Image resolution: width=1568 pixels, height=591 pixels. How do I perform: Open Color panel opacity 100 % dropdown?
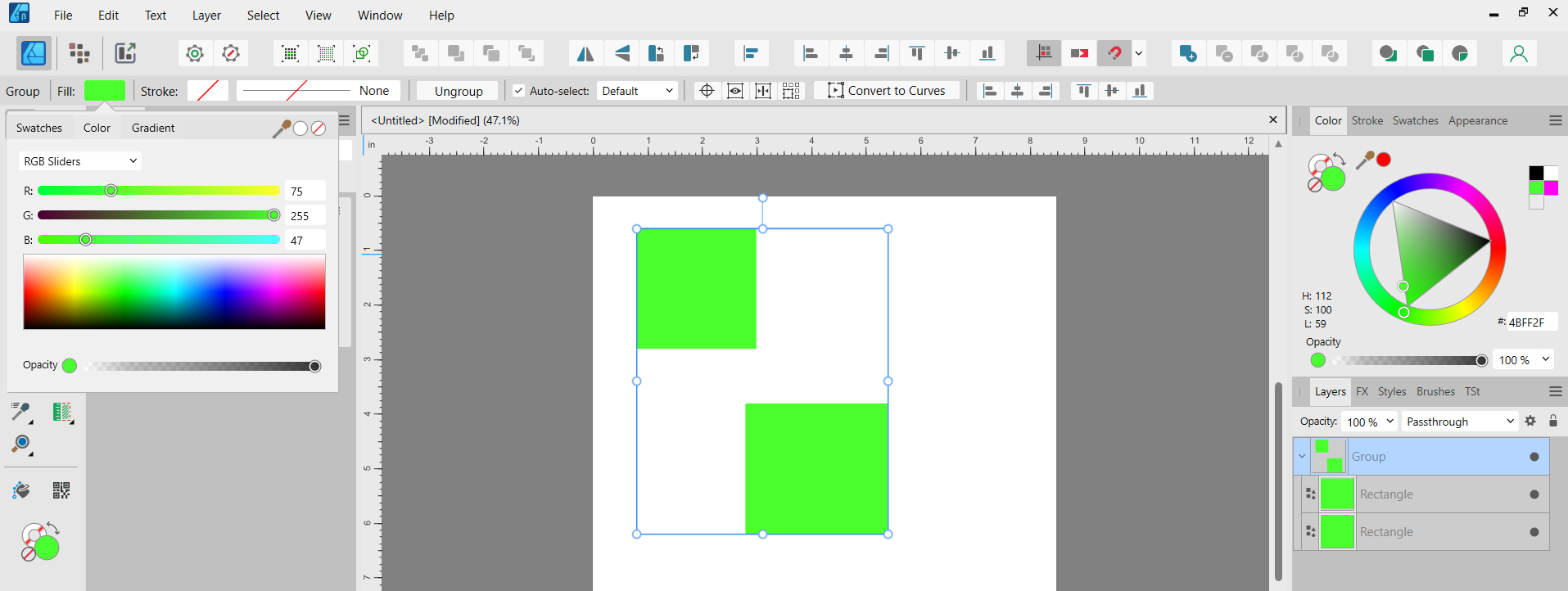[x=1524, y=360]
